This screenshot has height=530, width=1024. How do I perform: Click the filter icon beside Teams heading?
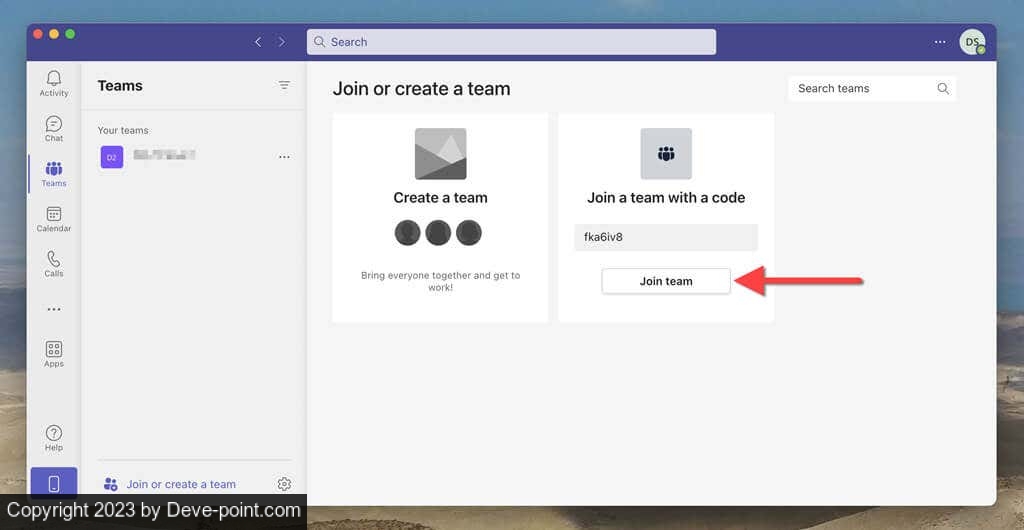pyautogui.click(x=284, y=86)
